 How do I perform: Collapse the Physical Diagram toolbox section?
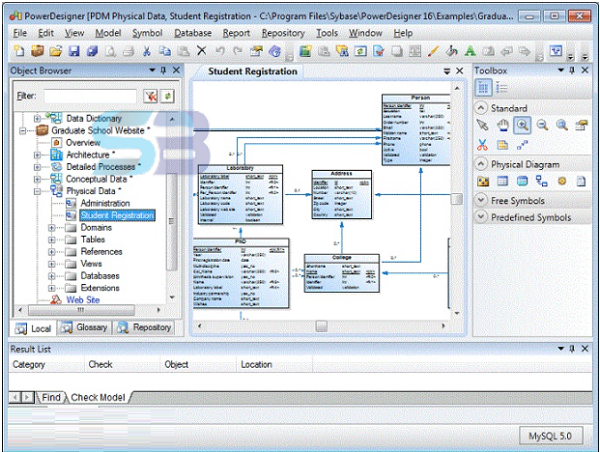point(481,164)
